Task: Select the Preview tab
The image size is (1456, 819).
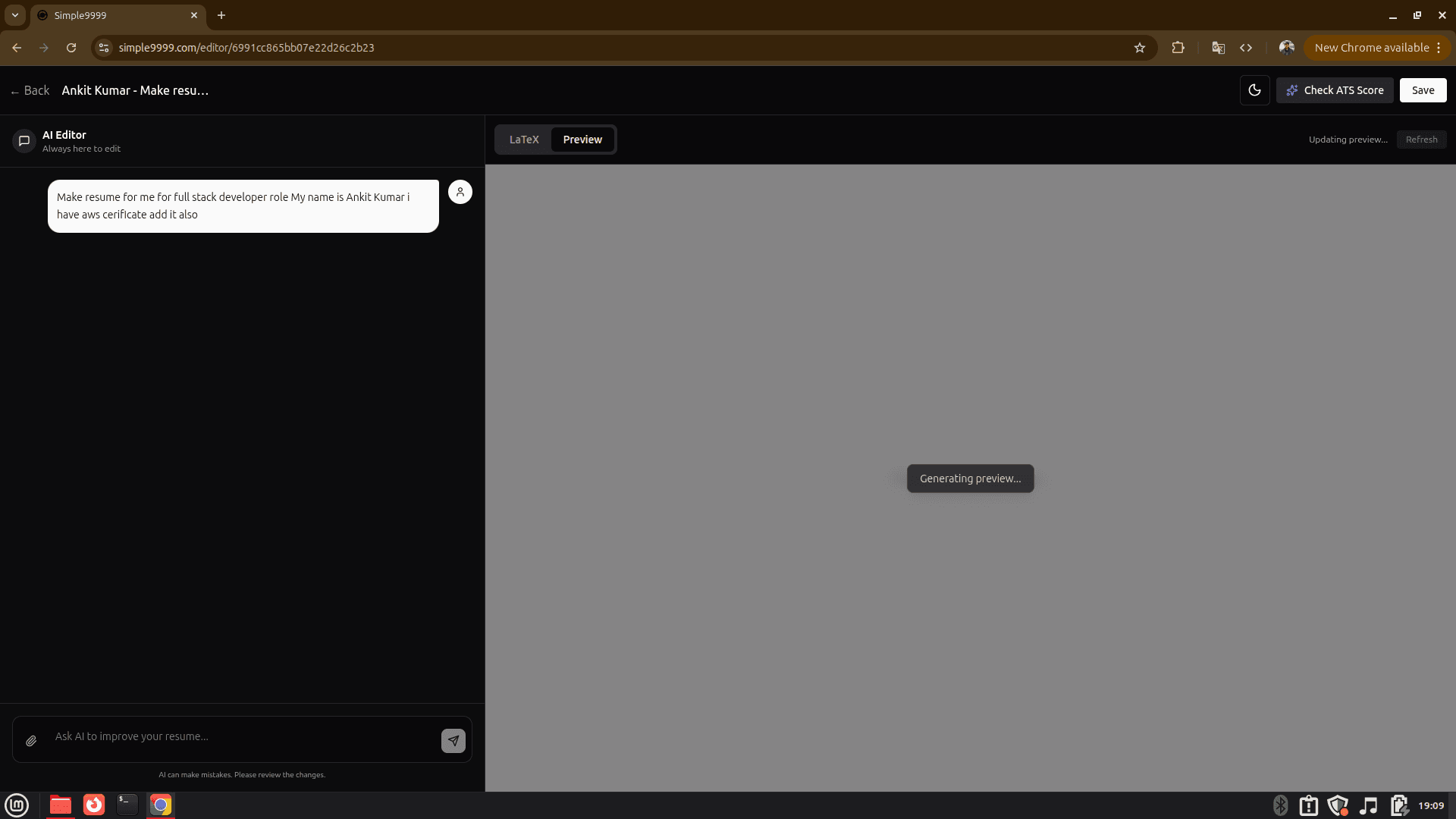Action: coord(582,140)
